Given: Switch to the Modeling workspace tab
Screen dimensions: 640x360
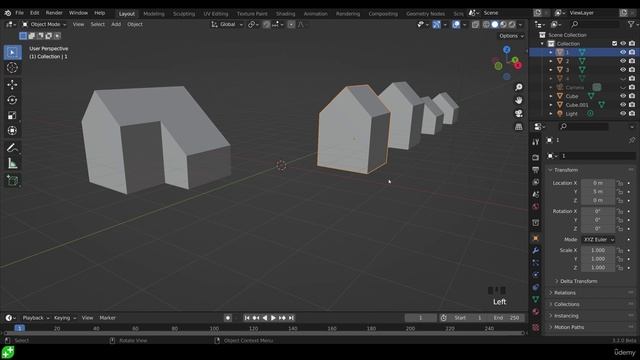Looking at the screenshot, I should [x=154, y=14].
